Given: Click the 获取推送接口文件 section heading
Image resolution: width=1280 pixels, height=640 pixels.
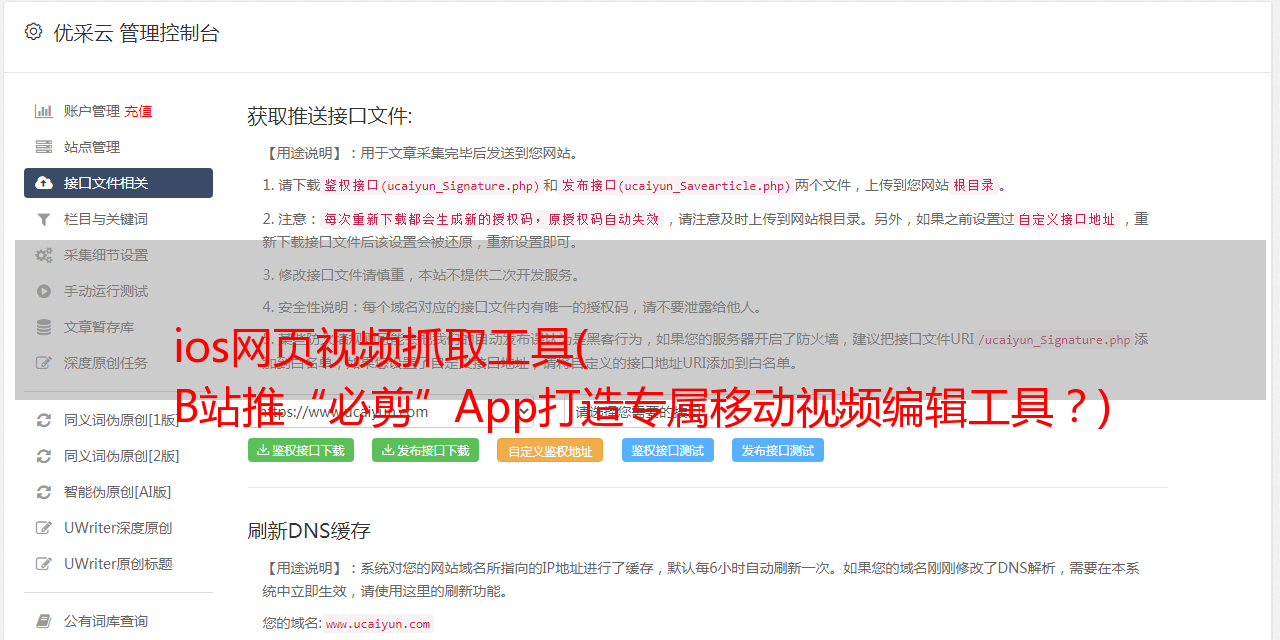Looking at the screenshot, I should pyautogui.click(x=330, y=116).
